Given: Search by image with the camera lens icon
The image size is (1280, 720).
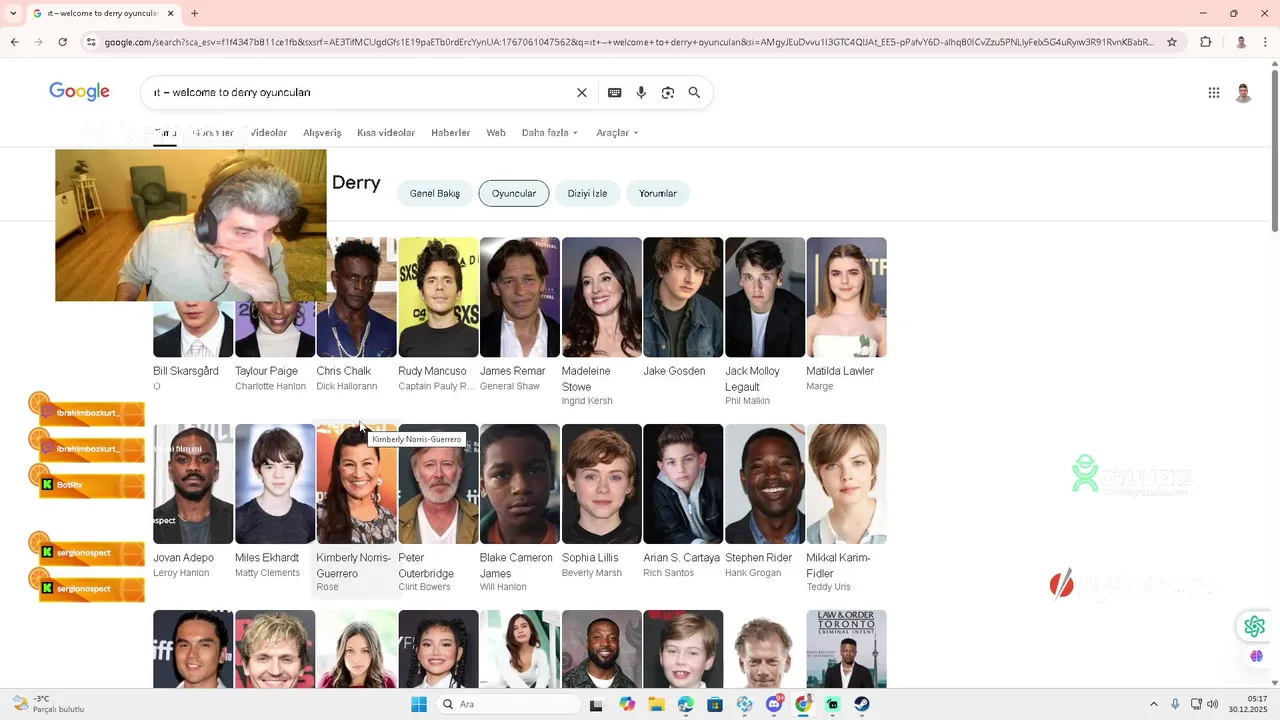Looking at the screenshot, I should 668,93.
